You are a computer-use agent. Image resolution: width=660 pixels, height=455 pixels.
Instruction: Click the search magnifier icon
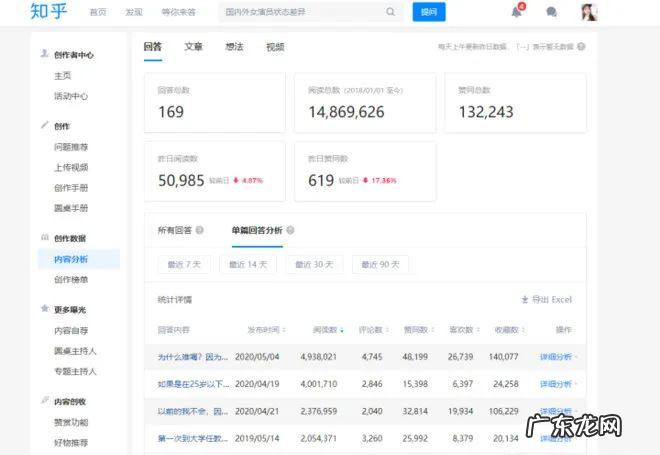tap(391, 12)
